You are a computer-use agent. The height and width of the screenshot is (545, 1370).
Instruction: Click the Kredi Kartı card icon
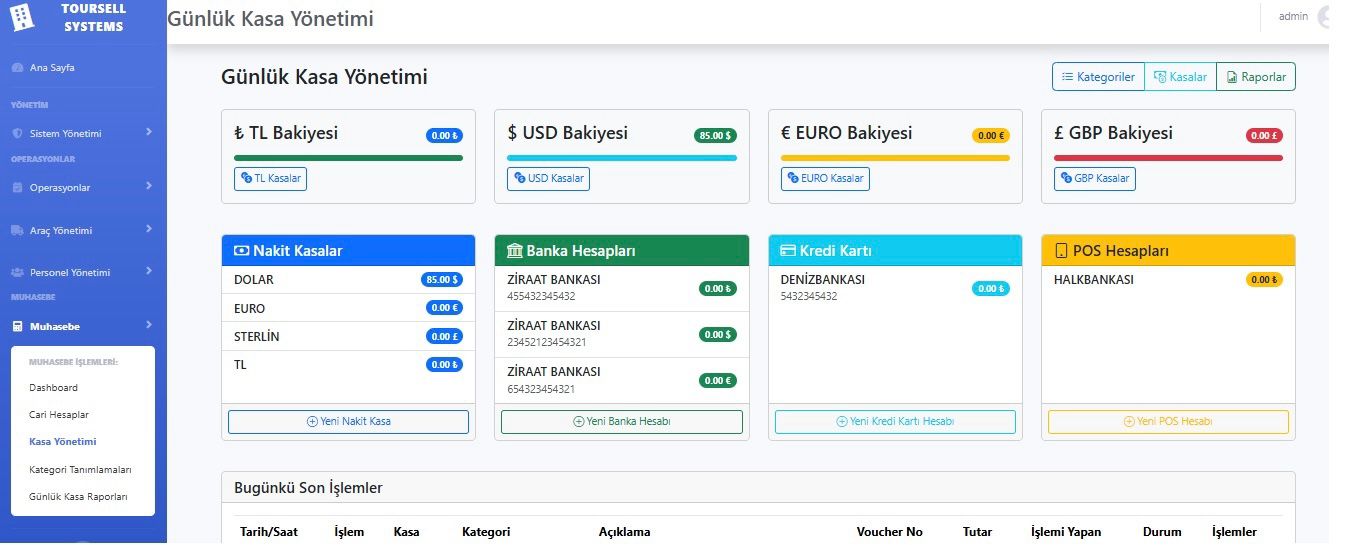[x=788, y=251]
